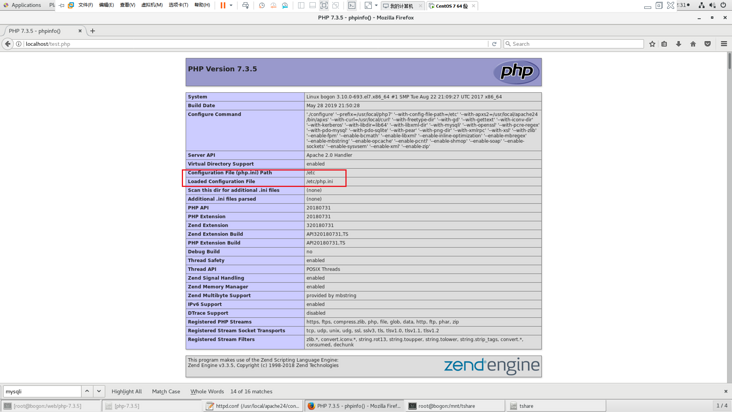Open the VMware 虚拟机(M) menu

coord(152,5)
